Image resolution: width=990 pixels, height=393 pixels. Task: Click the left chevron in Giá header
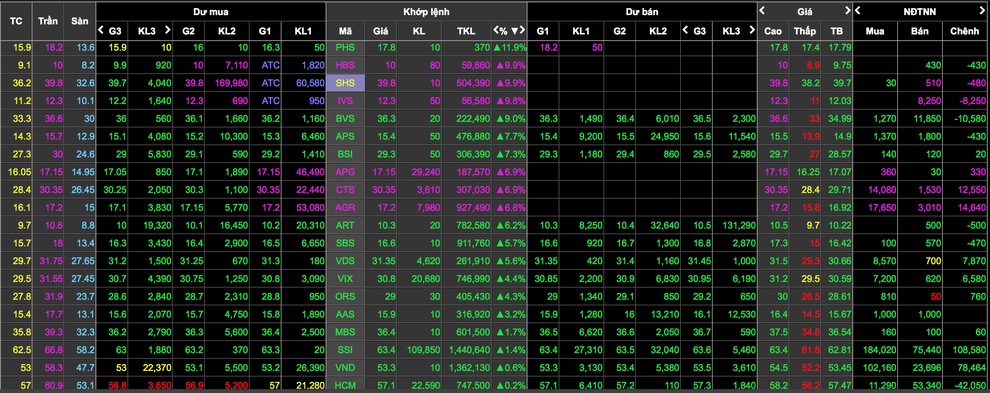click(x=762, y=10)
